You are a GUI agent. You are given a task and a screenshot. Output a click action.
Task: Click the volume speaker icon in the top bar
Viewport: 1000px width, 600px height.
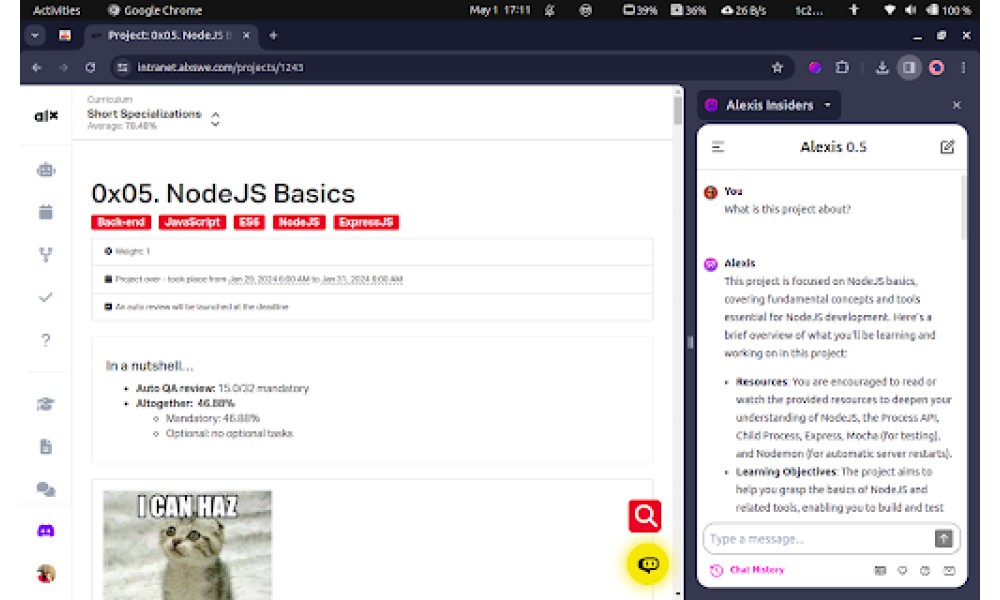[910, 10]
